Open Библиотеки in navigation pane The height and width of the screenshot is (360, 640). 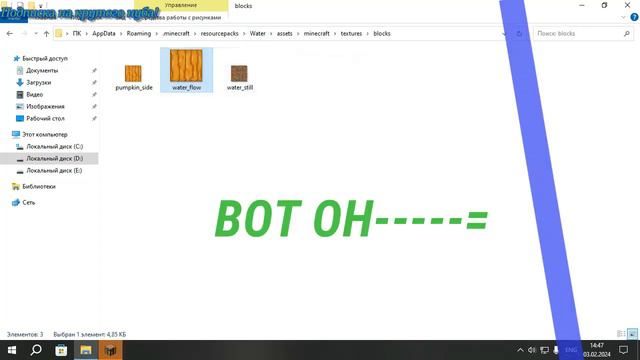39,187
